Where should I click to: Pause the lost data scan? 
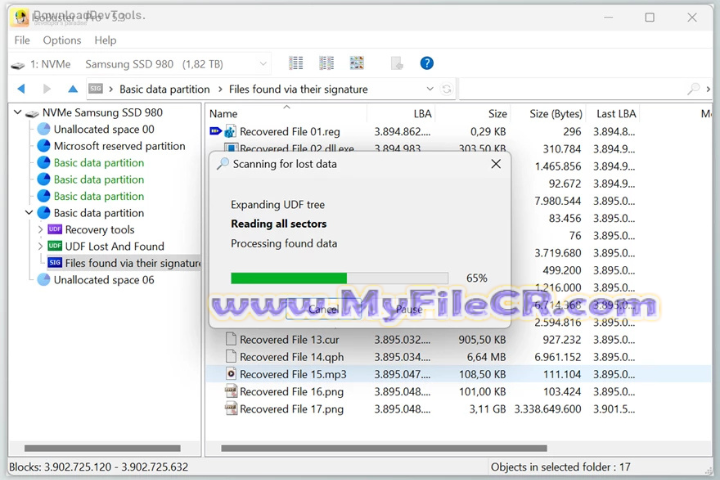coord(409,310)
